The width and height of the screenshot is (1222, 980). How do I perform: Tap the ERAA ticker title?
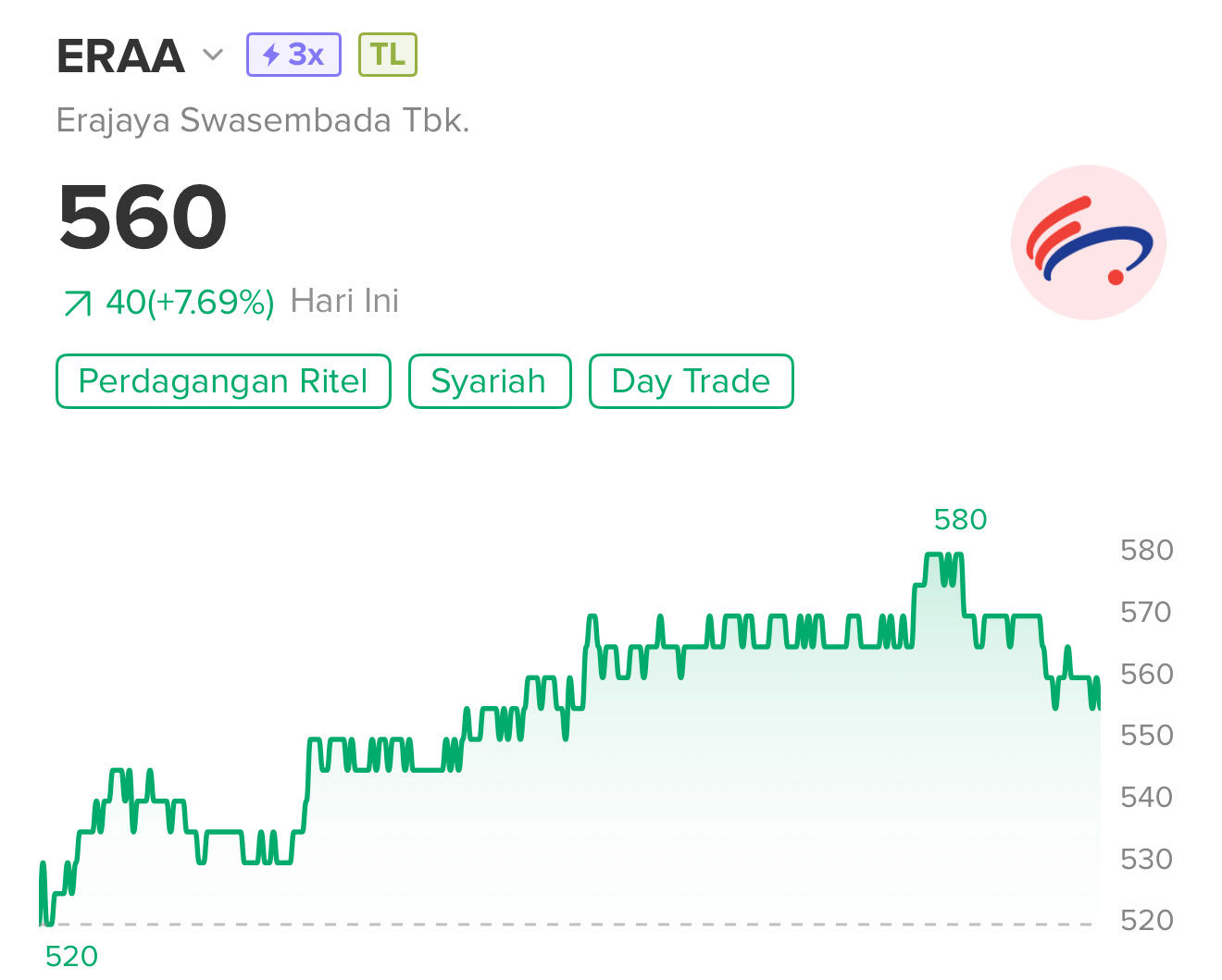[x=120, y=56]
